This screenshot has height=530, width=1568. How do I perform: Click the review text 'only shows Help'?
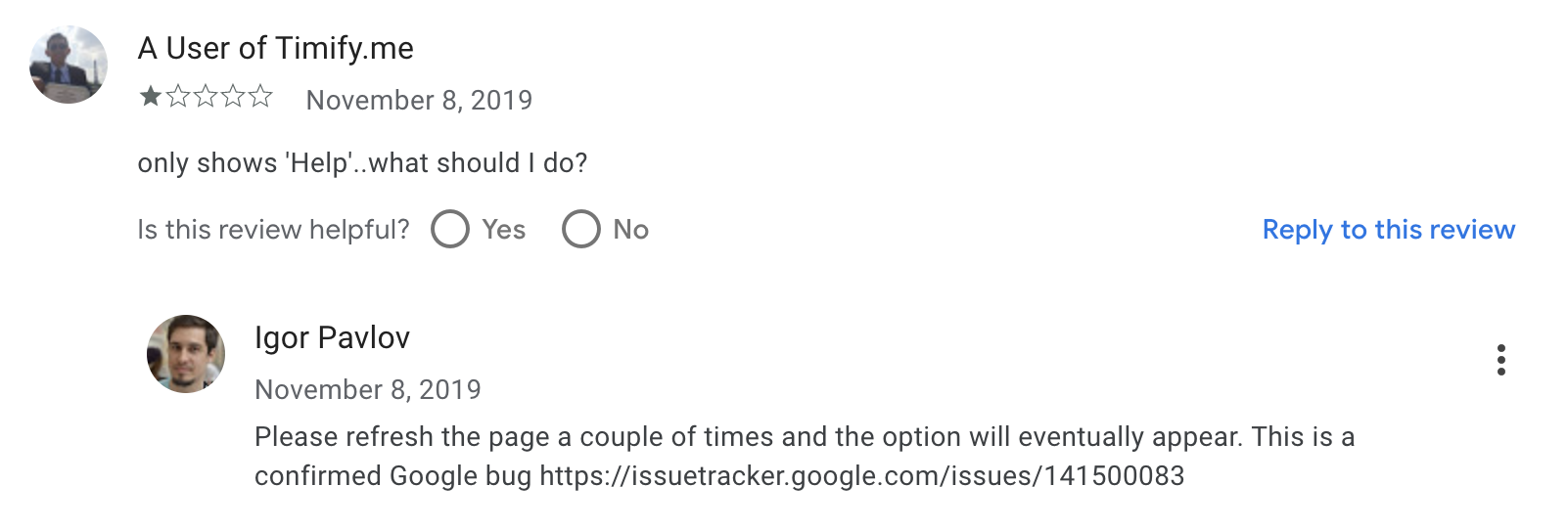coord(362,162)
